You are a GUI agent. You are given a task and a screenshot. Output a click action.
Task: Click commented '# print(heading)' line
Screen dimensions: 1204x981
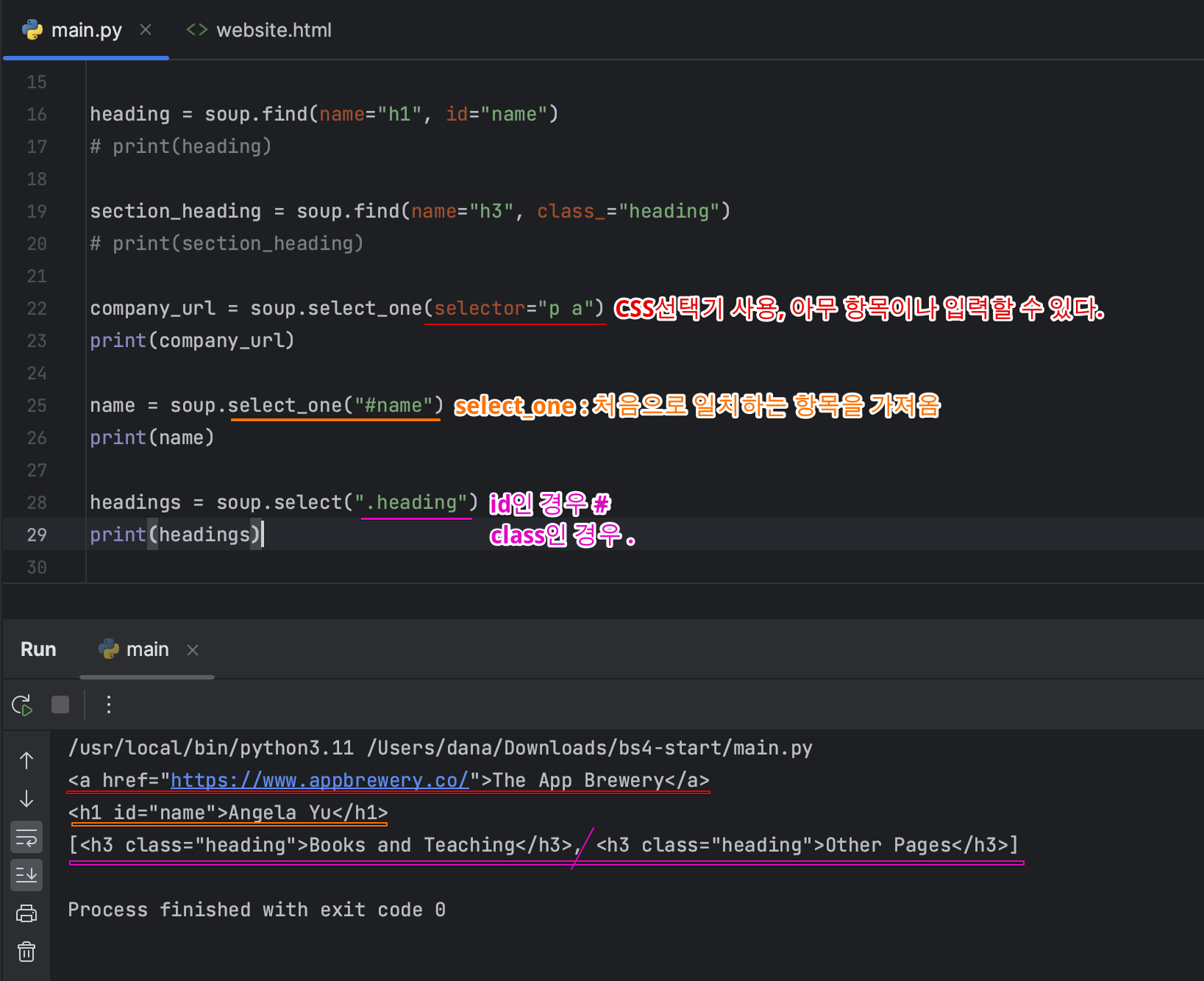tap(181, 146)
